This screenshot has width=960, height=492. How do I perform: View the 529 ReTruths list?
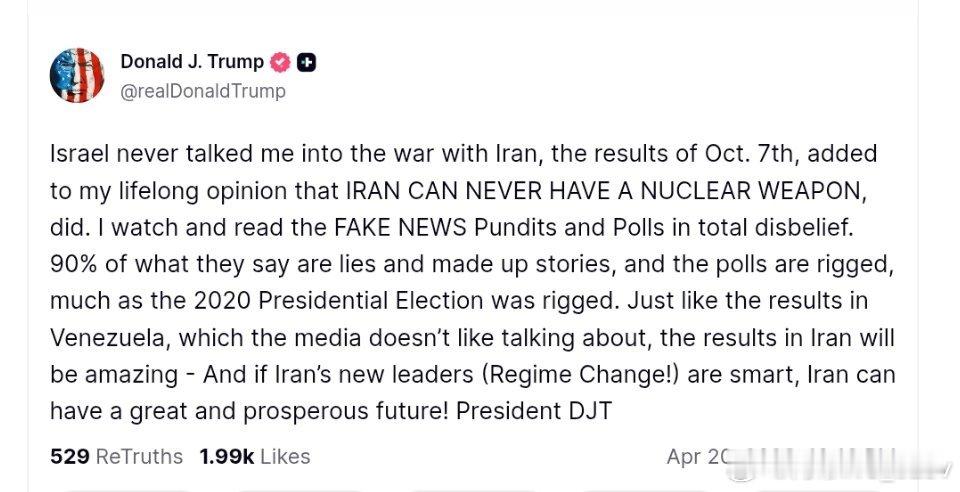pos(116,457)
